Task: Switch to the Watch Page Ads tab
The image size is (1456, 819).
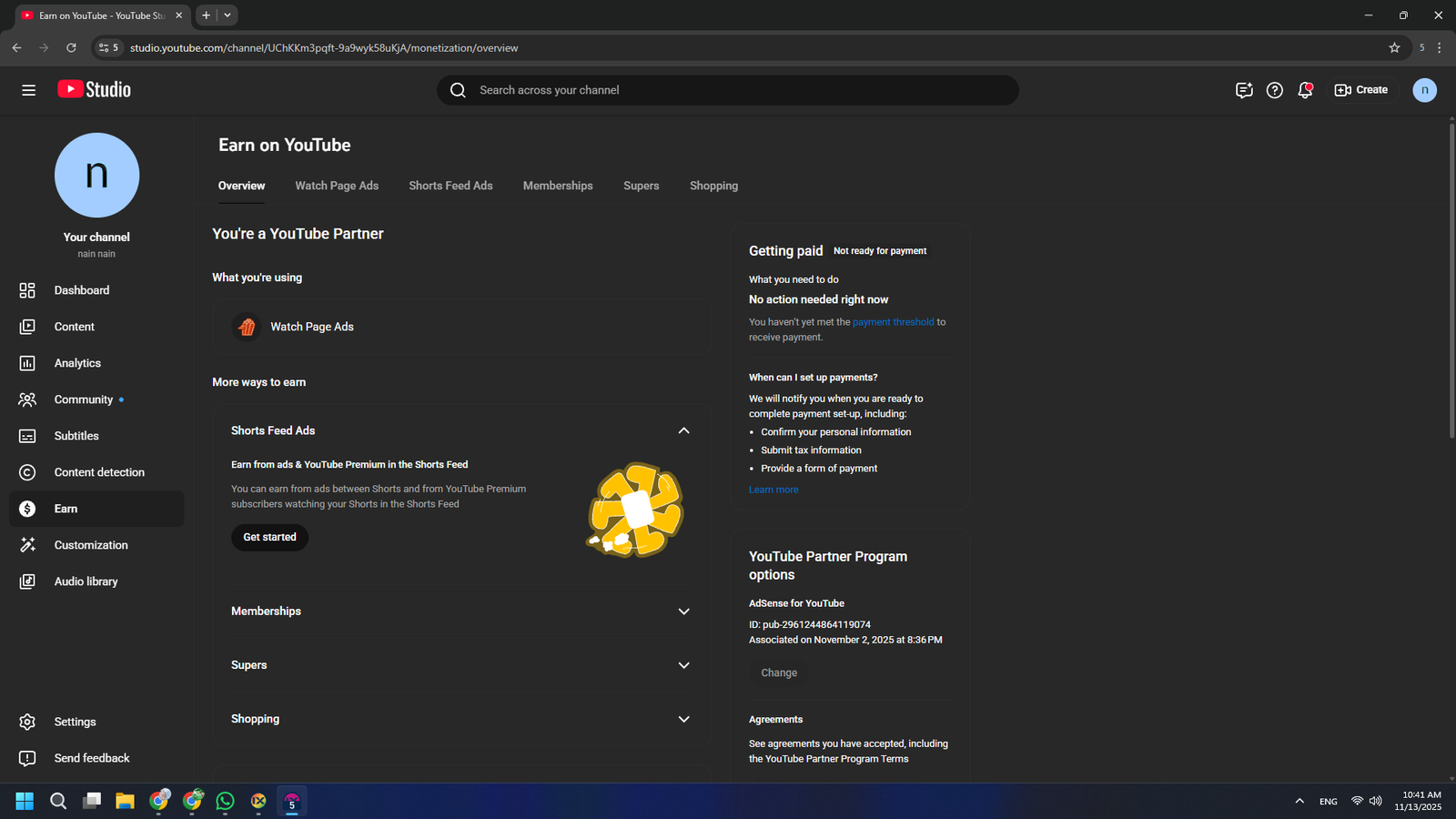Action: (x=337, y=186)
